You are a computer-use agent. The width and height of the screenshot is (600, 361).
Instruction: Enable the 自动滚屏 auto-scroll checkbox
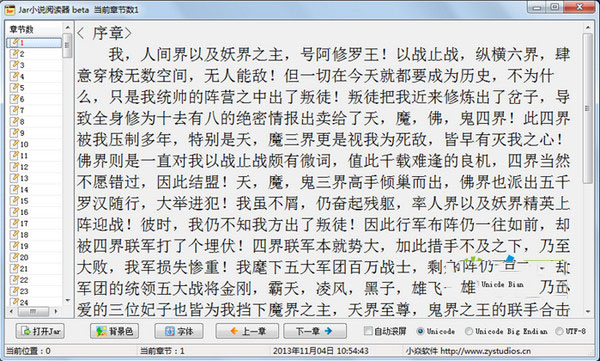coord(385,331)
